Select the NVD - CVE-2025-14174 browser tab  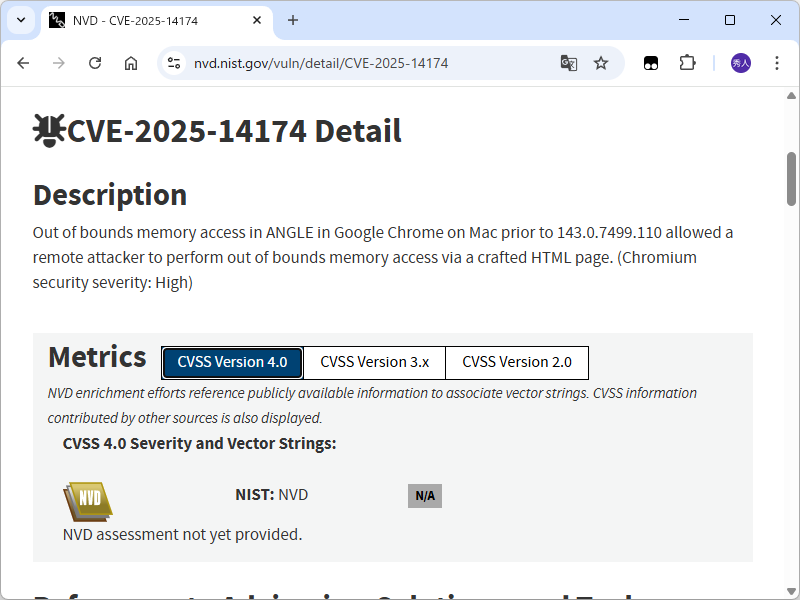point(156,21)
